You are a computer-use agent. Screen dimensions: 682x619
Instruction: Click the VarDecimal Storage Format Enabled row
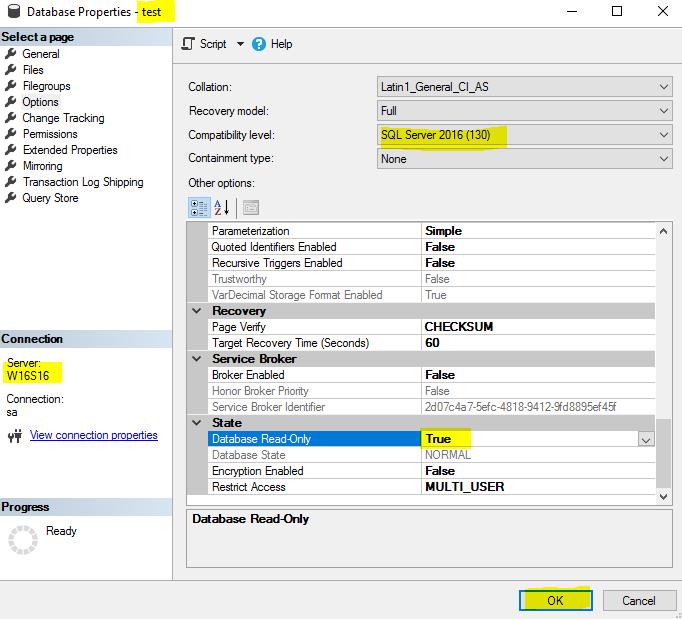pyautogui.click(x=431, y=295)
